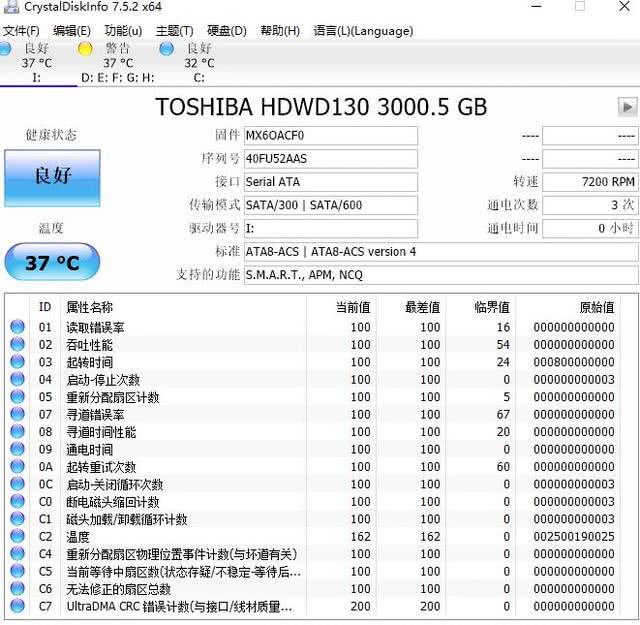Screen dimensions: 640x625
Task: Click status orb of row 07 寻道错误率
Action: point(17,414)
